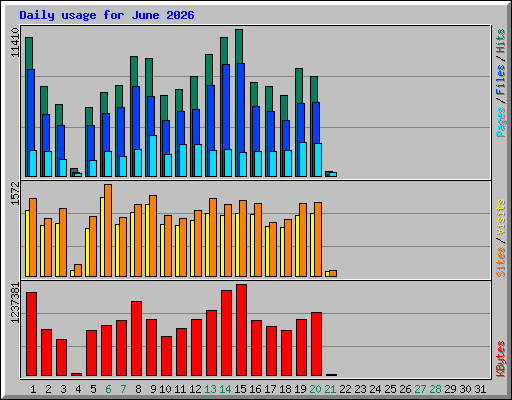Image resolution: width=512 pixels, height=400 pixels.
Task: Select green day 21 on date axis
Action: (330, 389)
